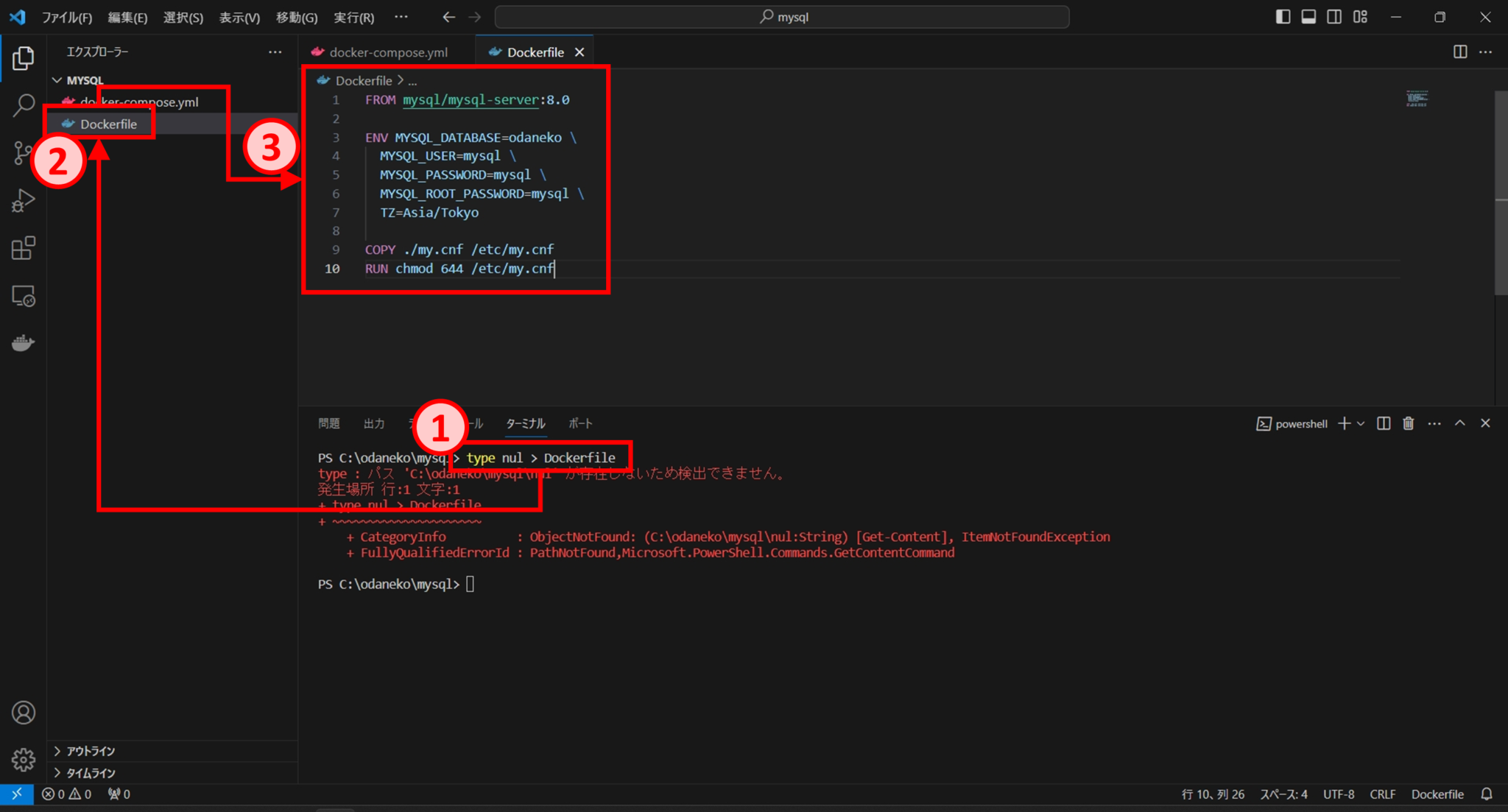Open the Explorer view in the activity bar
Screen dimensions: 1508x812
click(23, 58)
